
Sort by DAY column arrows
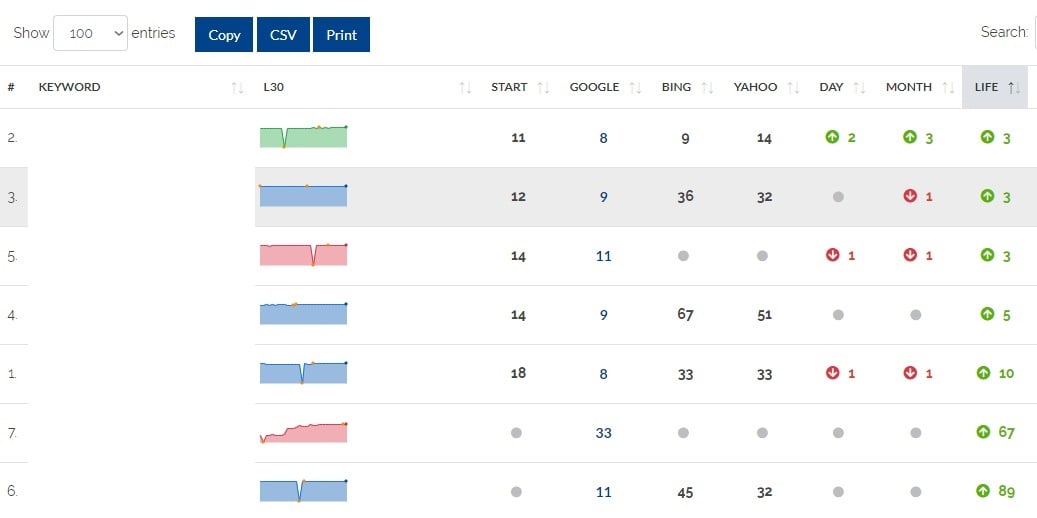[859, 88]
